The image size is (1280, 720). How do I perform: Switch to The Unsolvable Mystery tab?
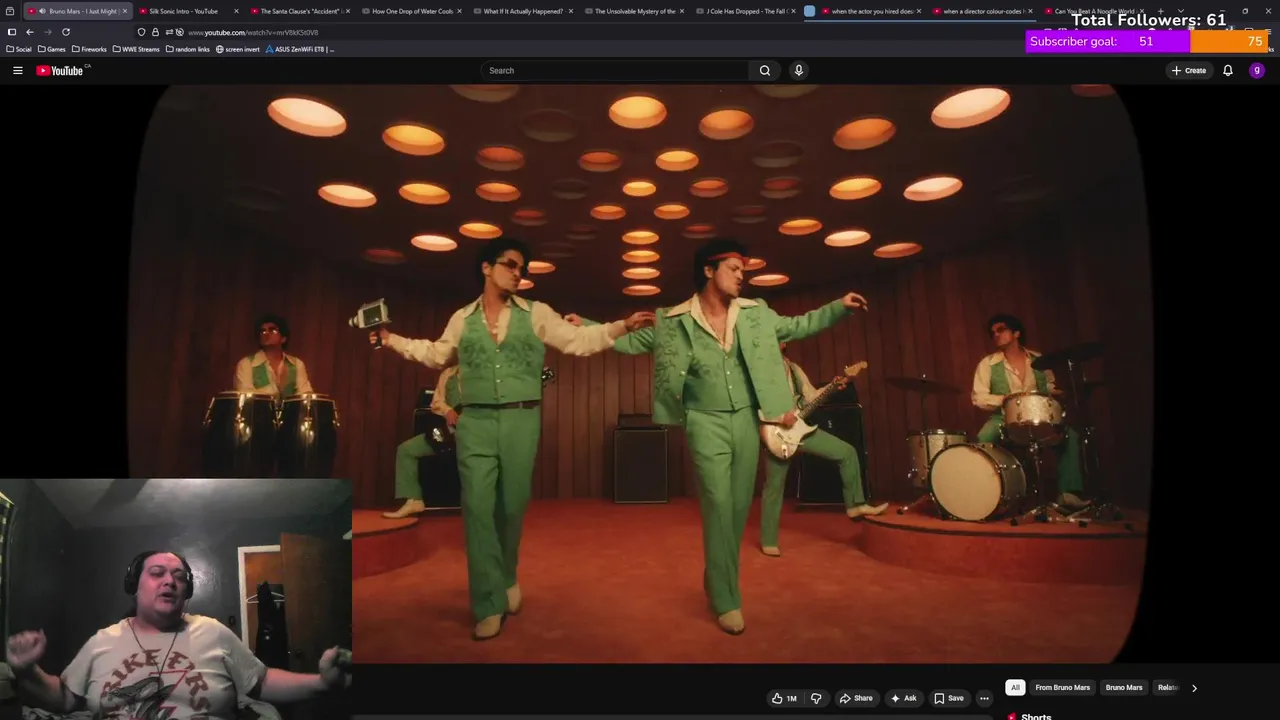(x=635, y=11)
